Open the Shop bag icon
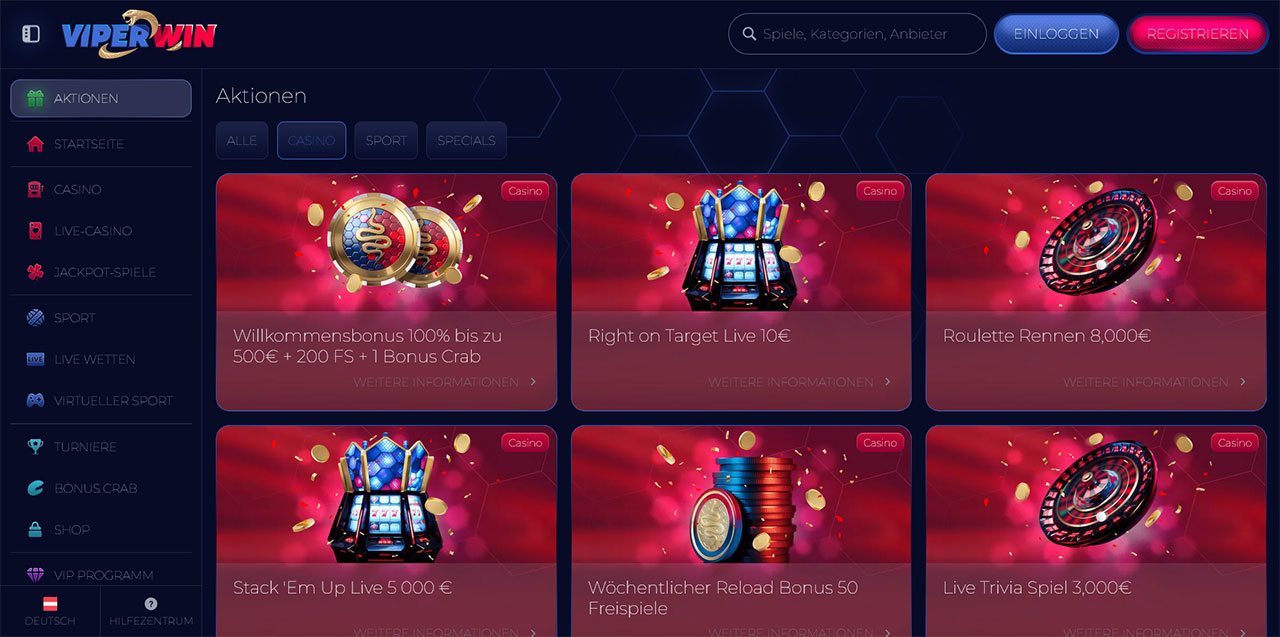The height and width of the screenshot is (637, 1280). pyautogui.click(x=36, y=529)
